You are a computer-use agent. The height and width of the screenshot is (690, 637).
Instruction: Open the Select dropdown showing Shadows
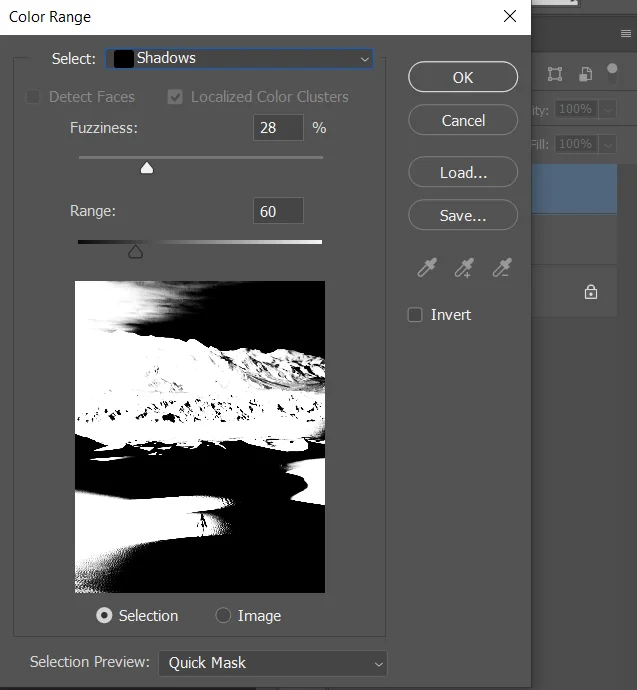click(x=239, y=59)
